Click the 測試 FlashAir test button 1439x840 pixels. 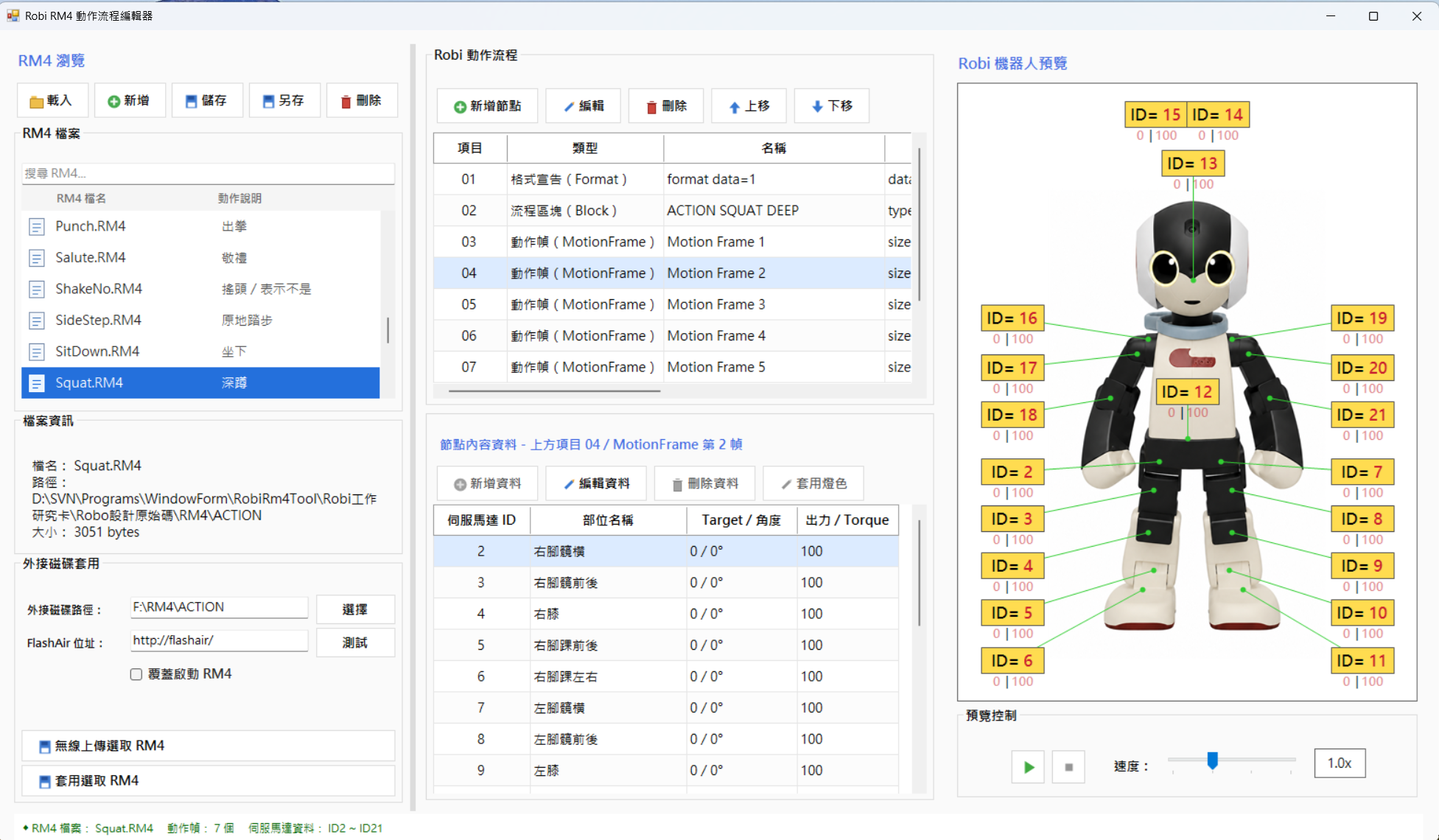pos(355,643)
